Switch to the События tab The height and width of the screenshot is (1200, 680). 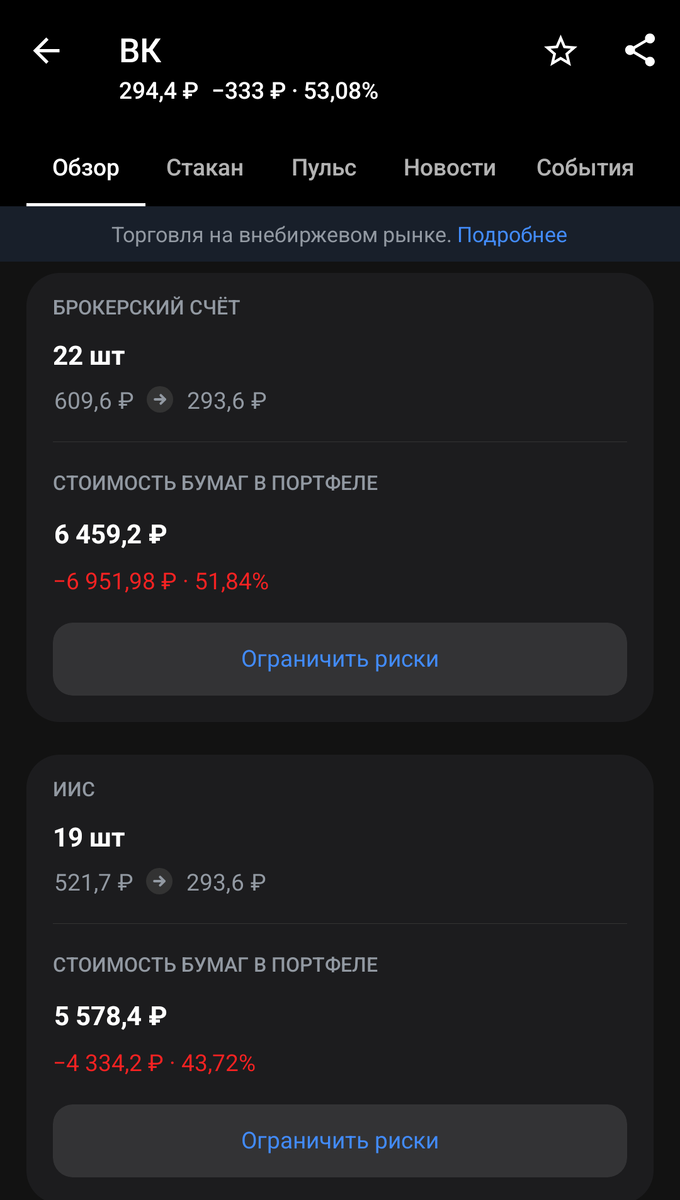(585, 168)
